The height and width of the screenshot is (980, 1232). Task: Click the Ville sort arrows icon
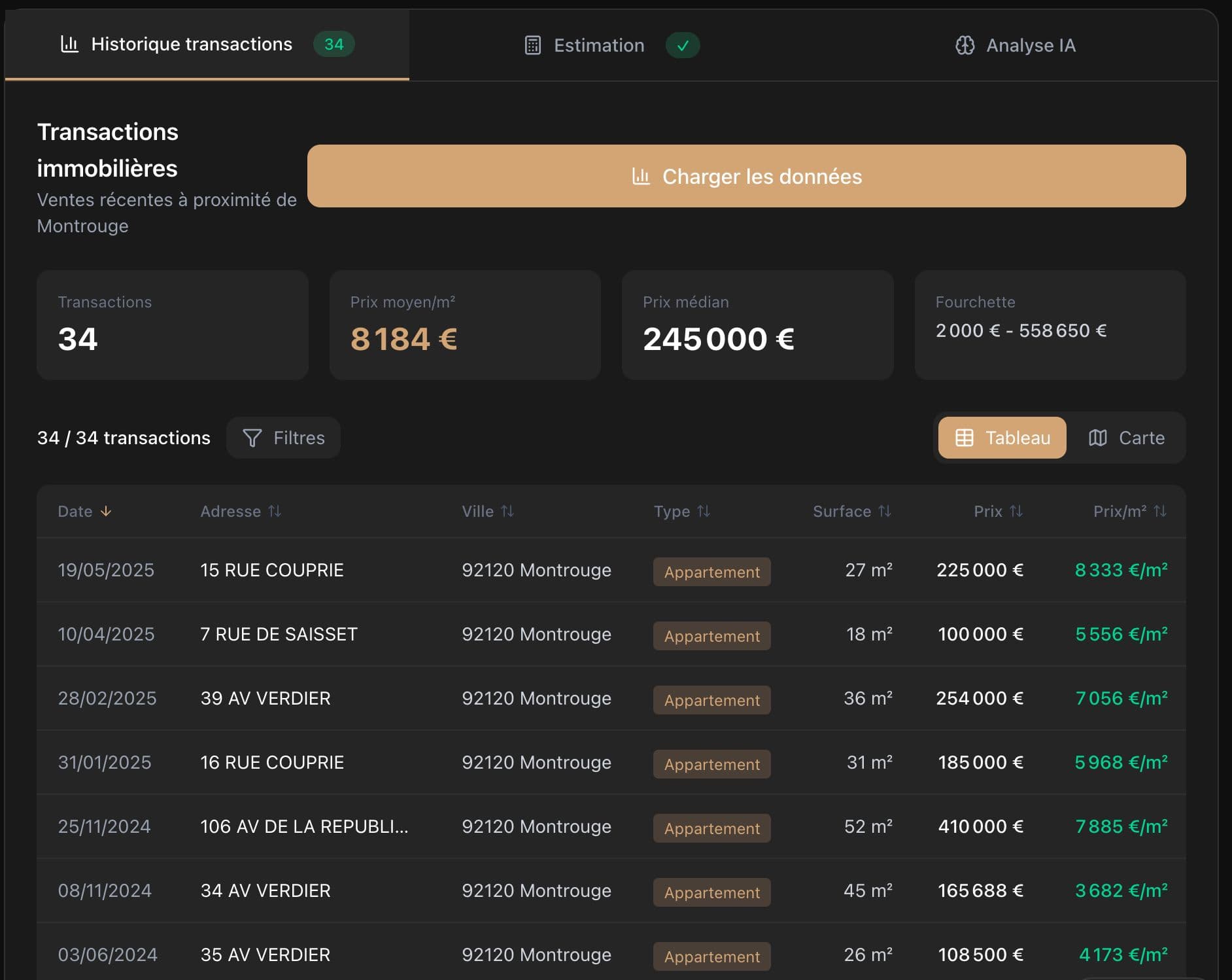point(507,511)
